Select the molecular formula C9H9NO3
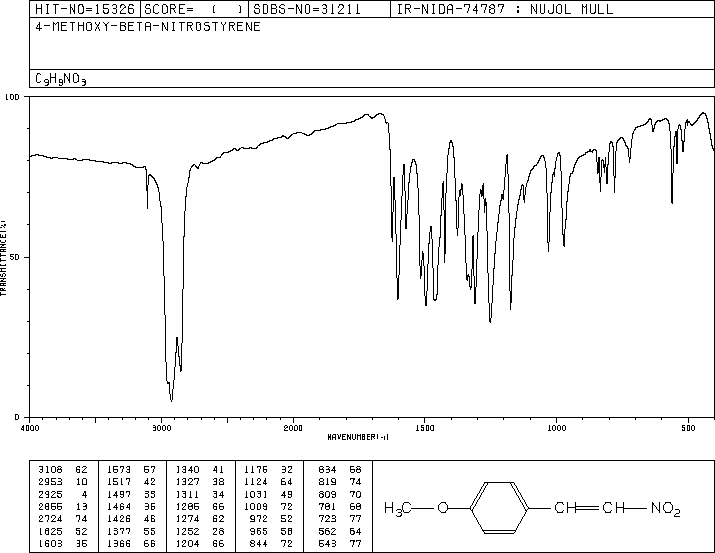This screenshot has width=715, height=553. tap(61, 79)
